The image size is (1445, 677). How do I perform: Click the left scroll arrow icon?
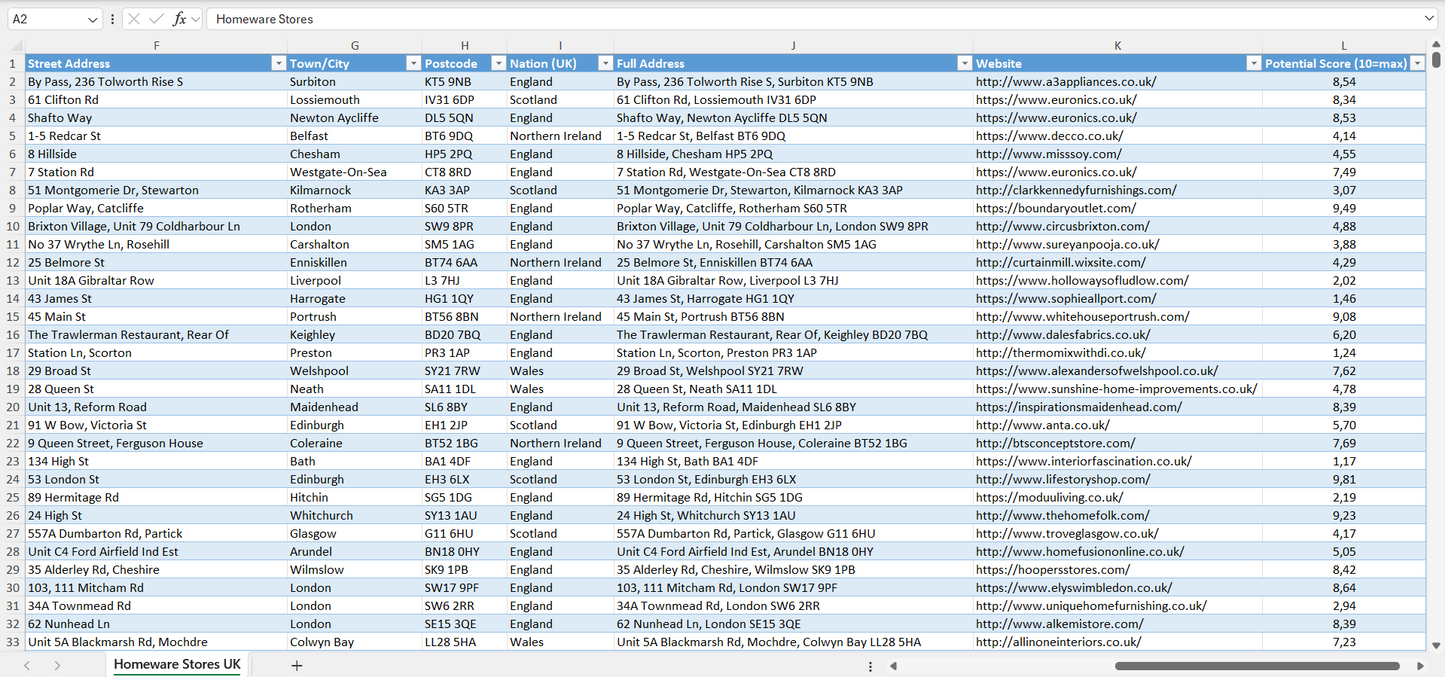893,665
